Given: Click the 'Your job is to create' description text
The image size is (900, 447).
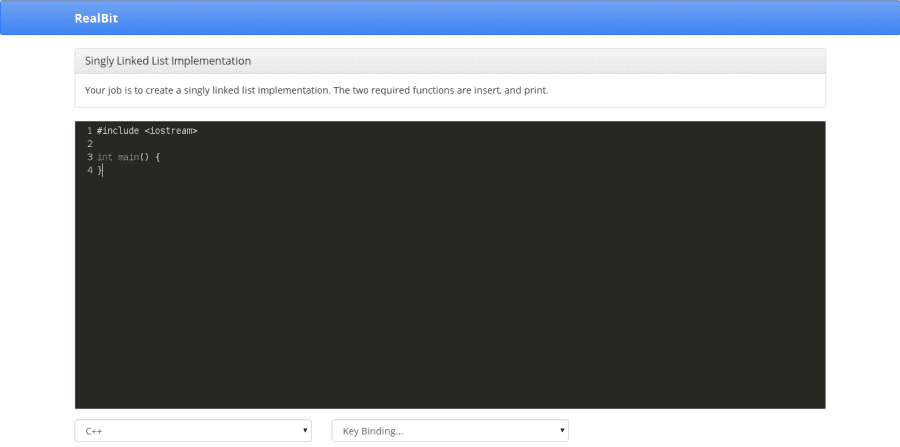Looking at the screenshot, I should 316,91.
